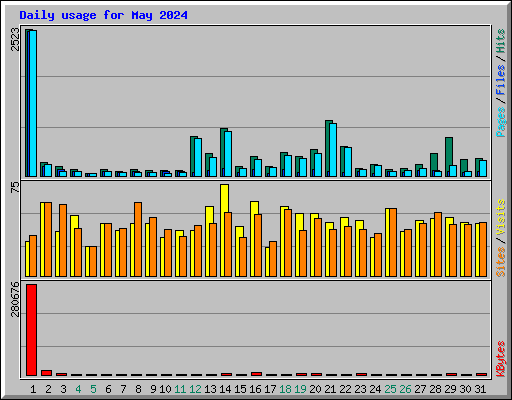Click the Visits legend label
512x400 pixels.
(x=500, y=218)
